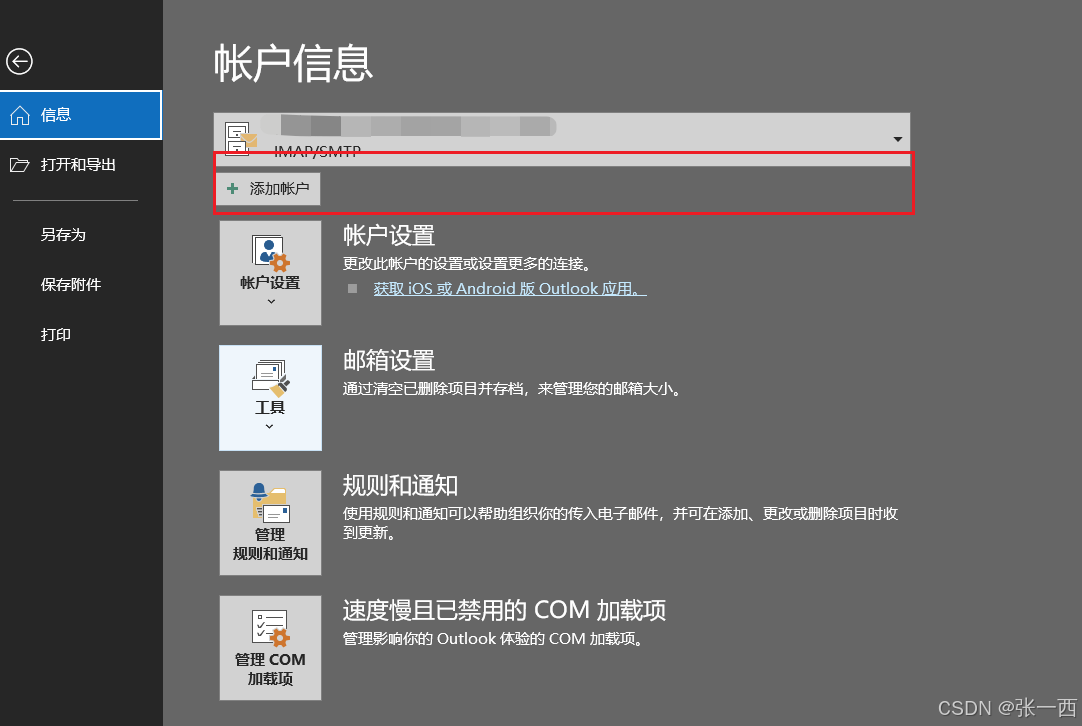
Task: Click the 帐户设置 section heading text
Action: click(x=388, y=235)
